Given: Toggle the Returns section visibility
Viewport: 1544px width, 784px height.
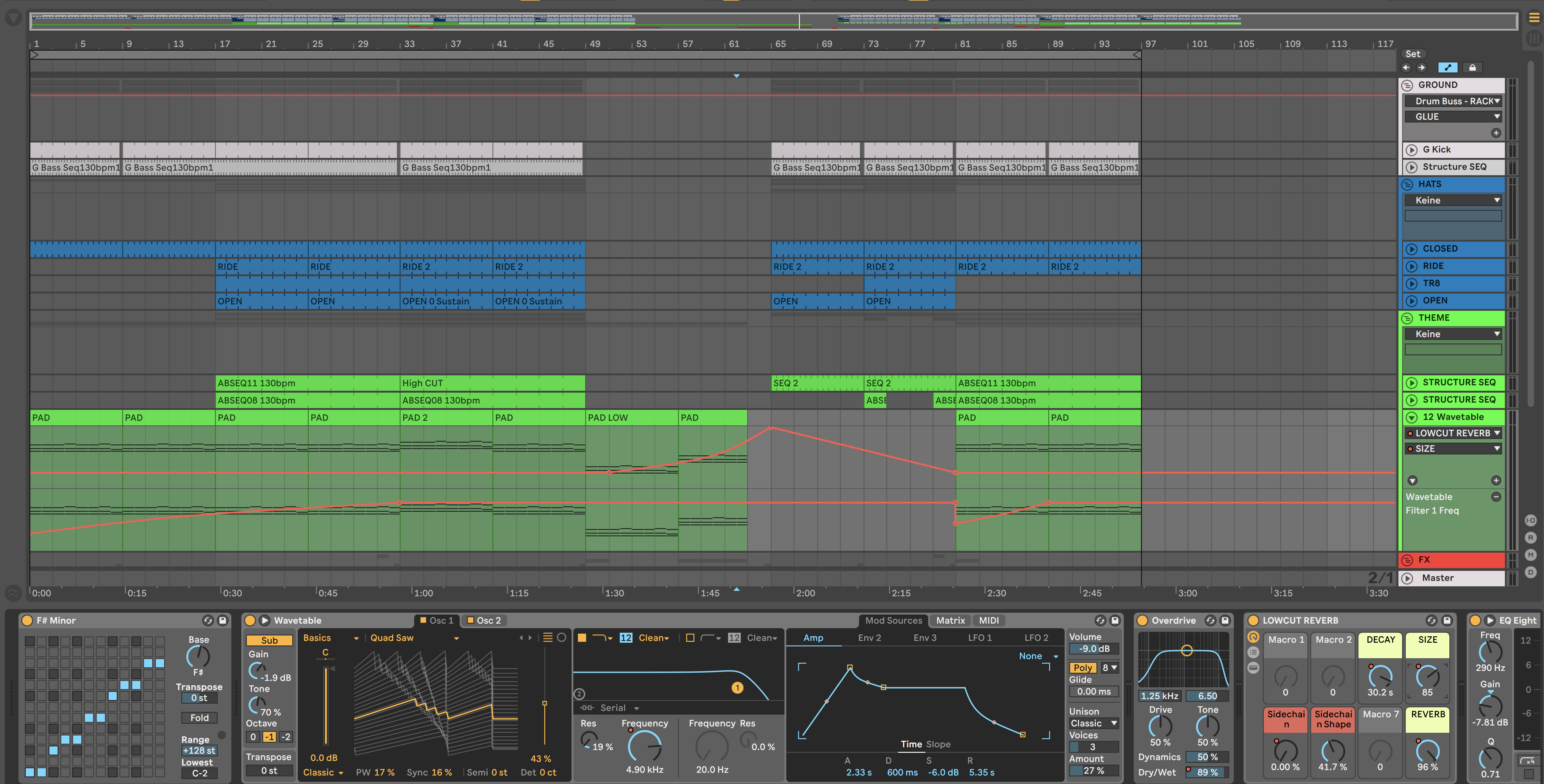Looking at the screenshot, I should (x=1530, y=538).
